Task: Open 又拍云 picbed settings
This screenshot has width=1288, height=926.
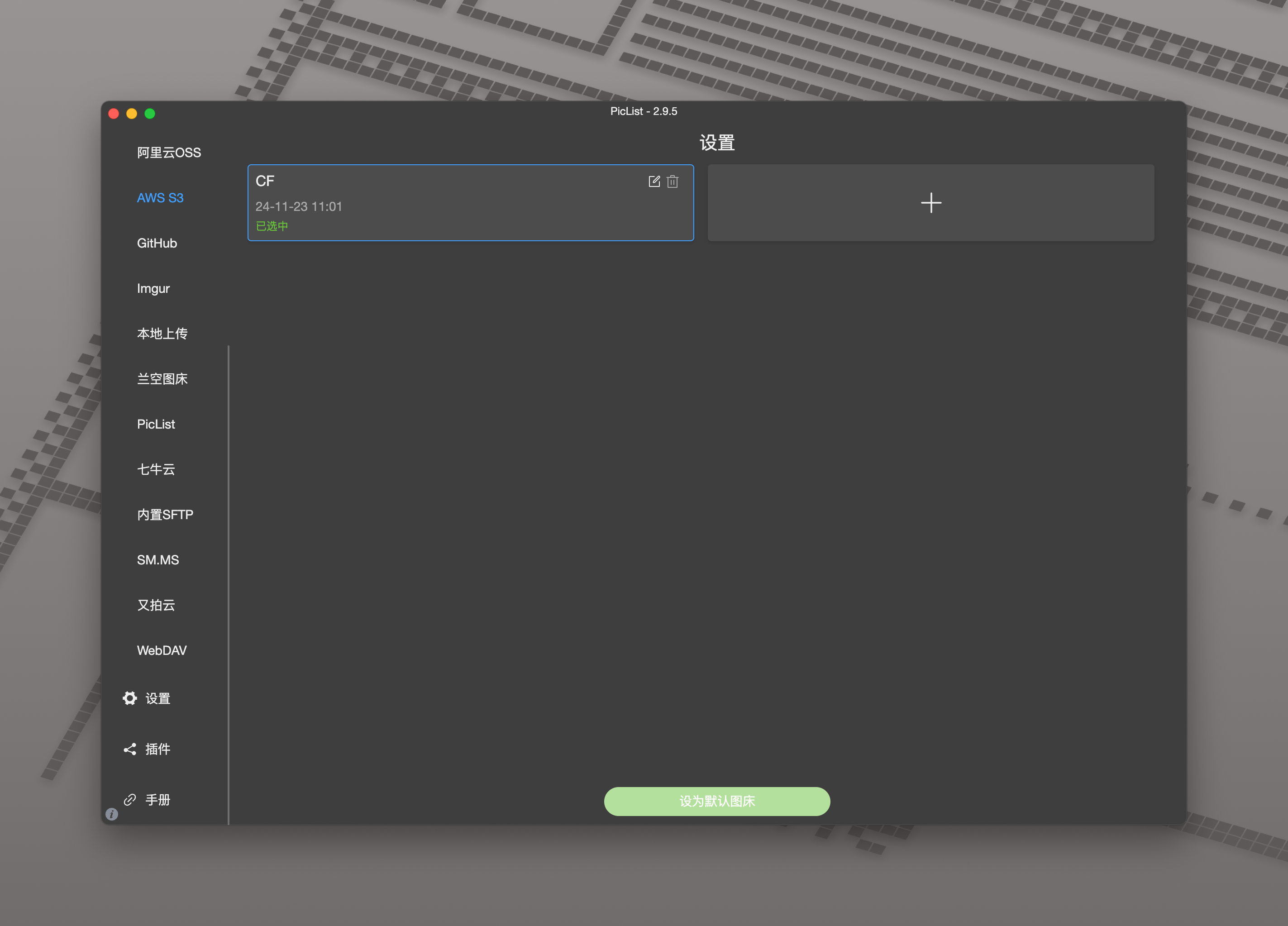Action: click(156, 605)
